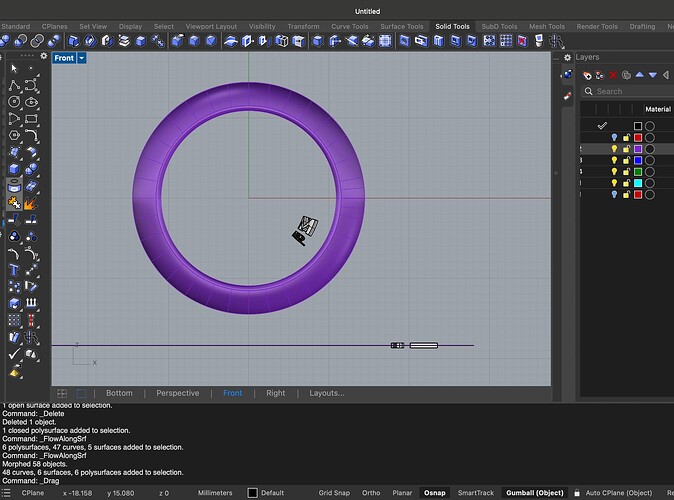674x500 pixels.
Task: Select the Fillet curves tool
Action: click(31, 135)
